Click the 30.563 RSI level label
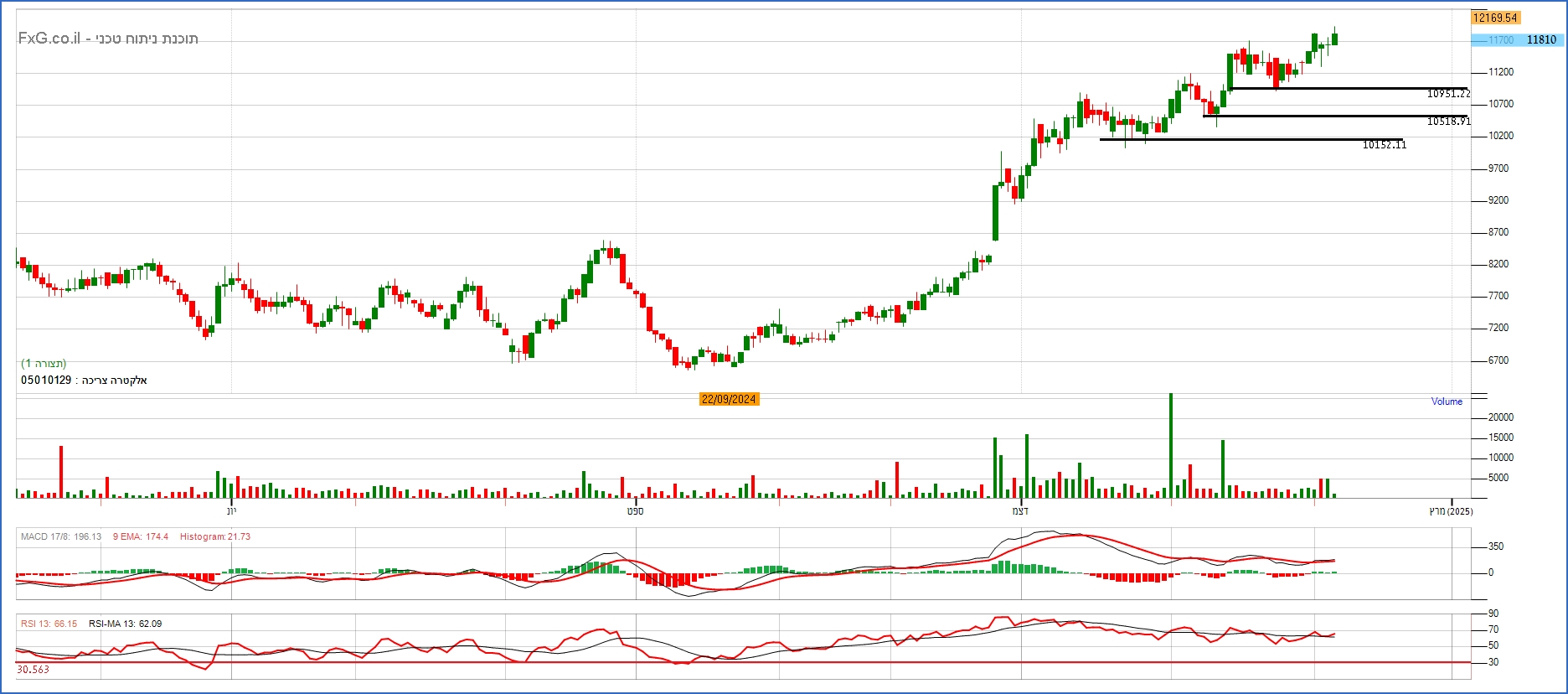This screenshot has height=694, width=1568. pos(34,670)
